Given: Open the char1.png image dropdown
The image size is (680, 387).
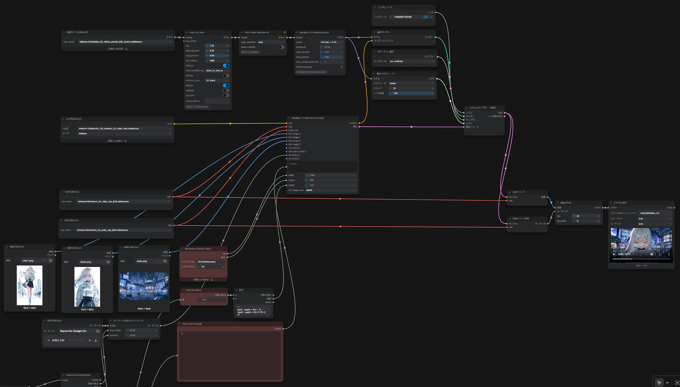Looking at the screenshot, I should (33, 261).
